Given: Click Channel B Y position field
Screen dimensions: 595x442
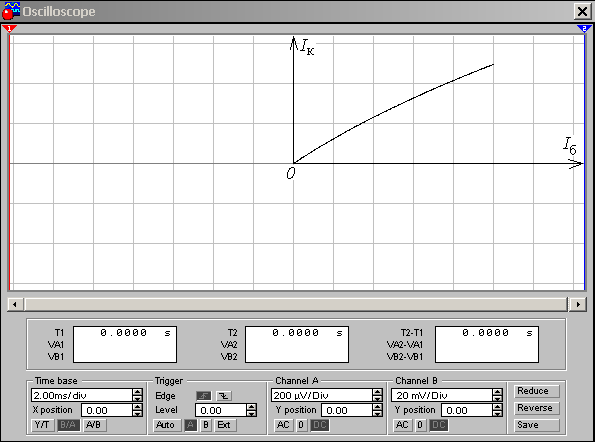Looking at the screenshot, I should click(466, 410).
